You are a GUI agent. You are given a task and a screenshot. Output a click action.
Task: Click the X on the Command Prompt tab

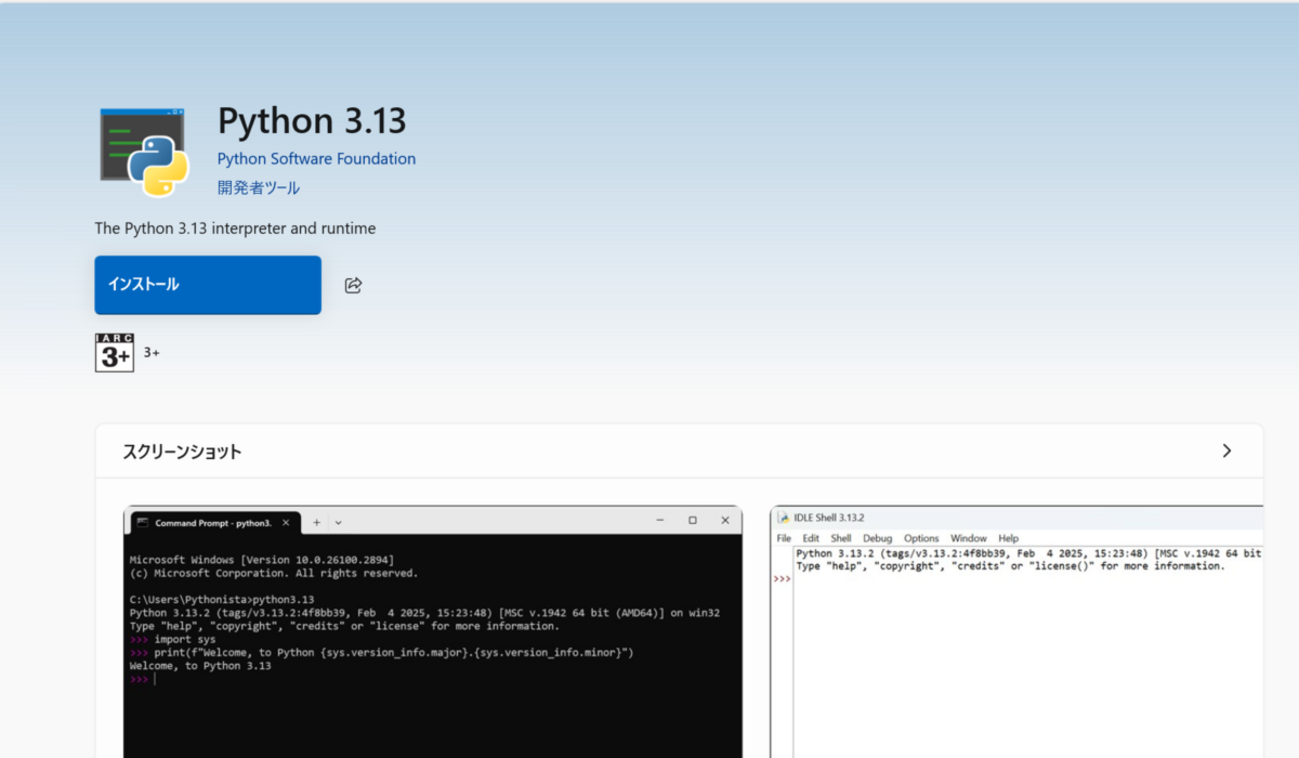pyautogui.click(x=286, y=521)
